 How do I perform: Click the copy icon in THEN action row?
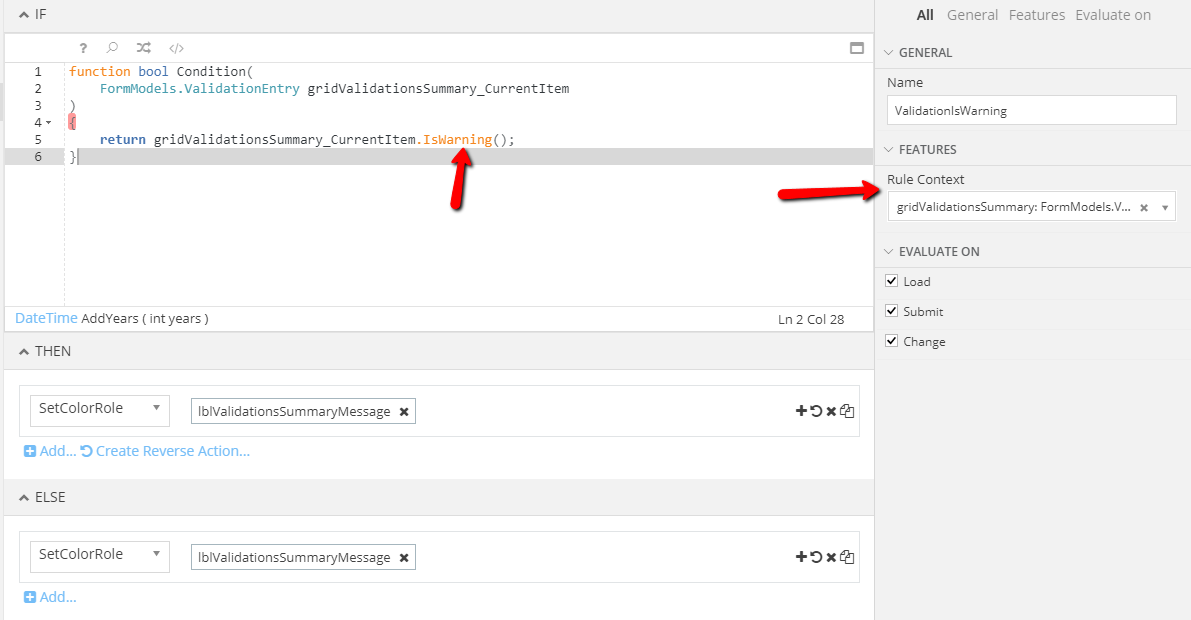tap(847, 411)
